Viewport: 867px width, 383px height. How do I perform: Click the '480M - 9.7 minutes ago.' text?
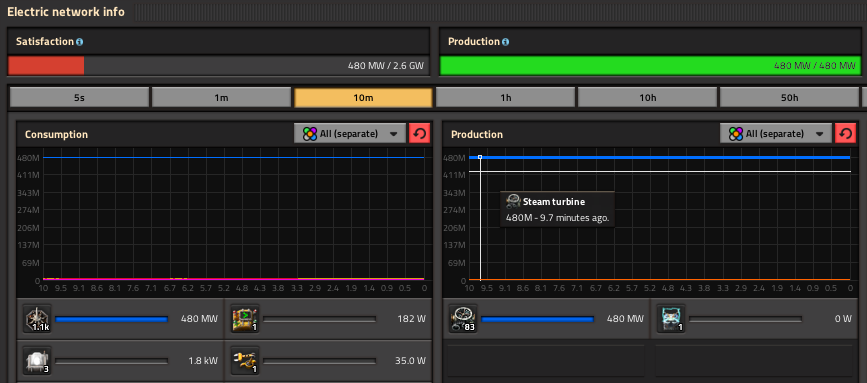(x=557, y=218)
